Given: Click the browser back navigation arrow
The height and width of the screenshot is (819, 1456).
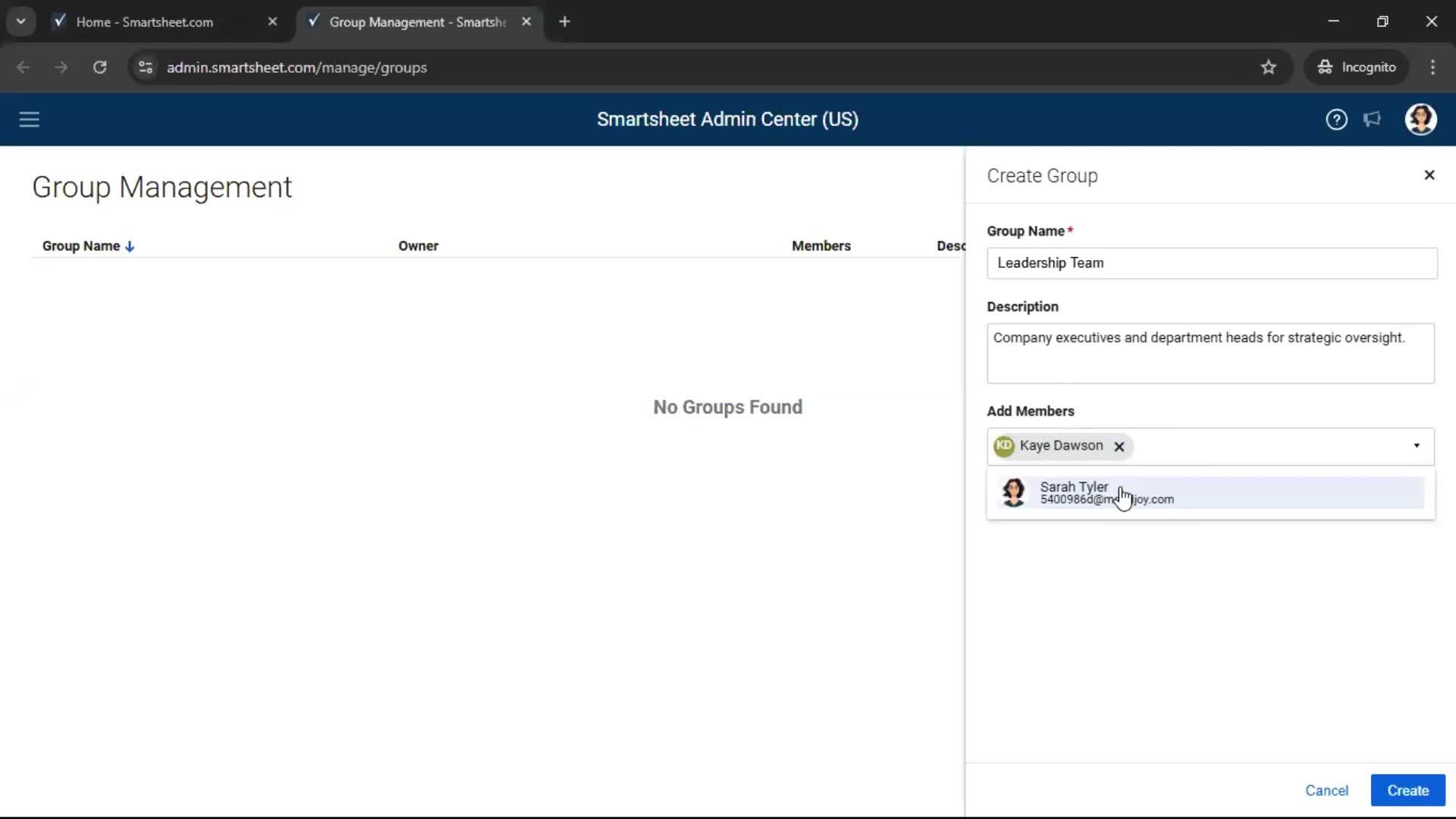Looking at the screenshot, I should point(24,67).
